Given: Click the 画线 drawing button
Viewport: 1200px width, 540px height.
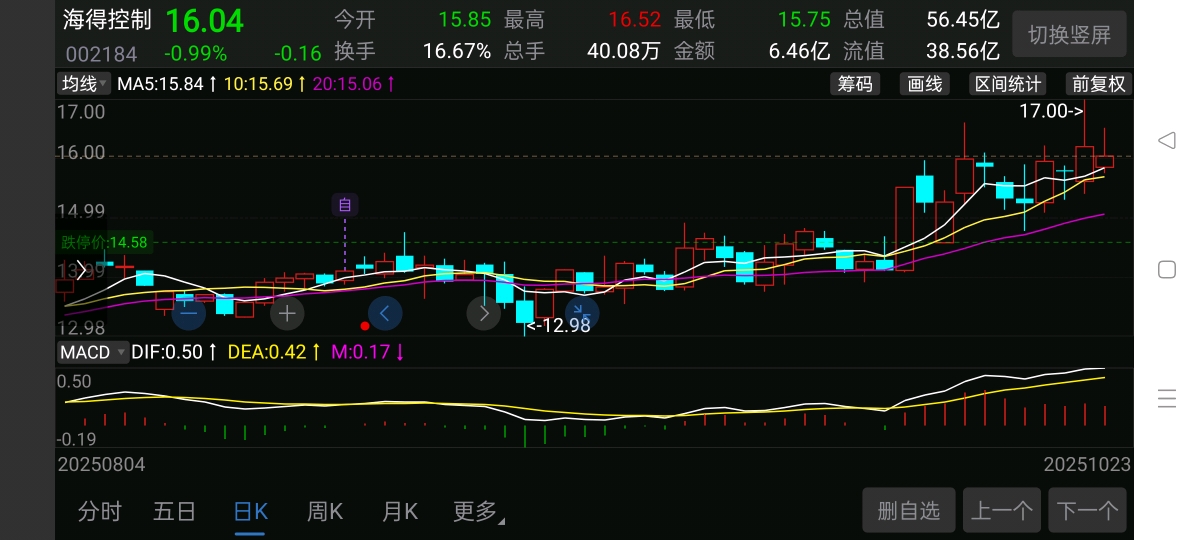Looking at the screenshot, I should click(x=925, y=84).
